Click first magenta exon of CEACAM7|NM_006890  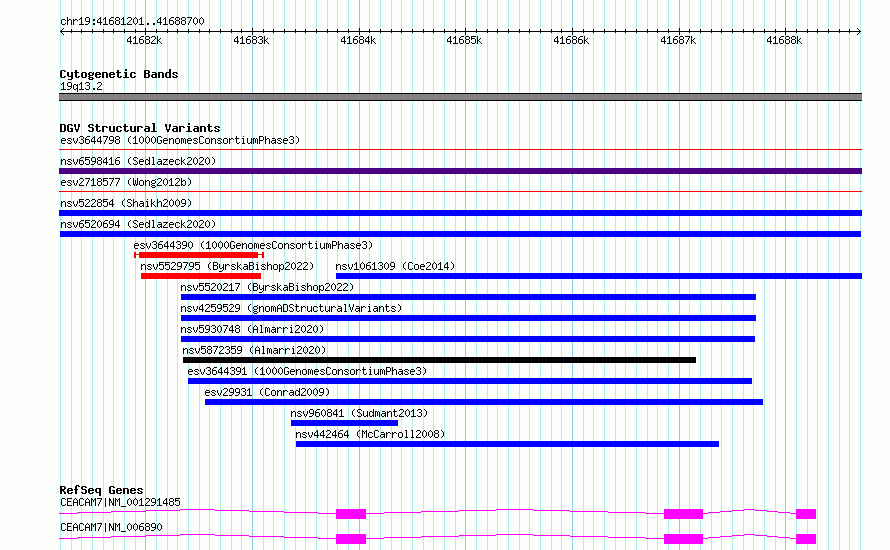[351, 539]
